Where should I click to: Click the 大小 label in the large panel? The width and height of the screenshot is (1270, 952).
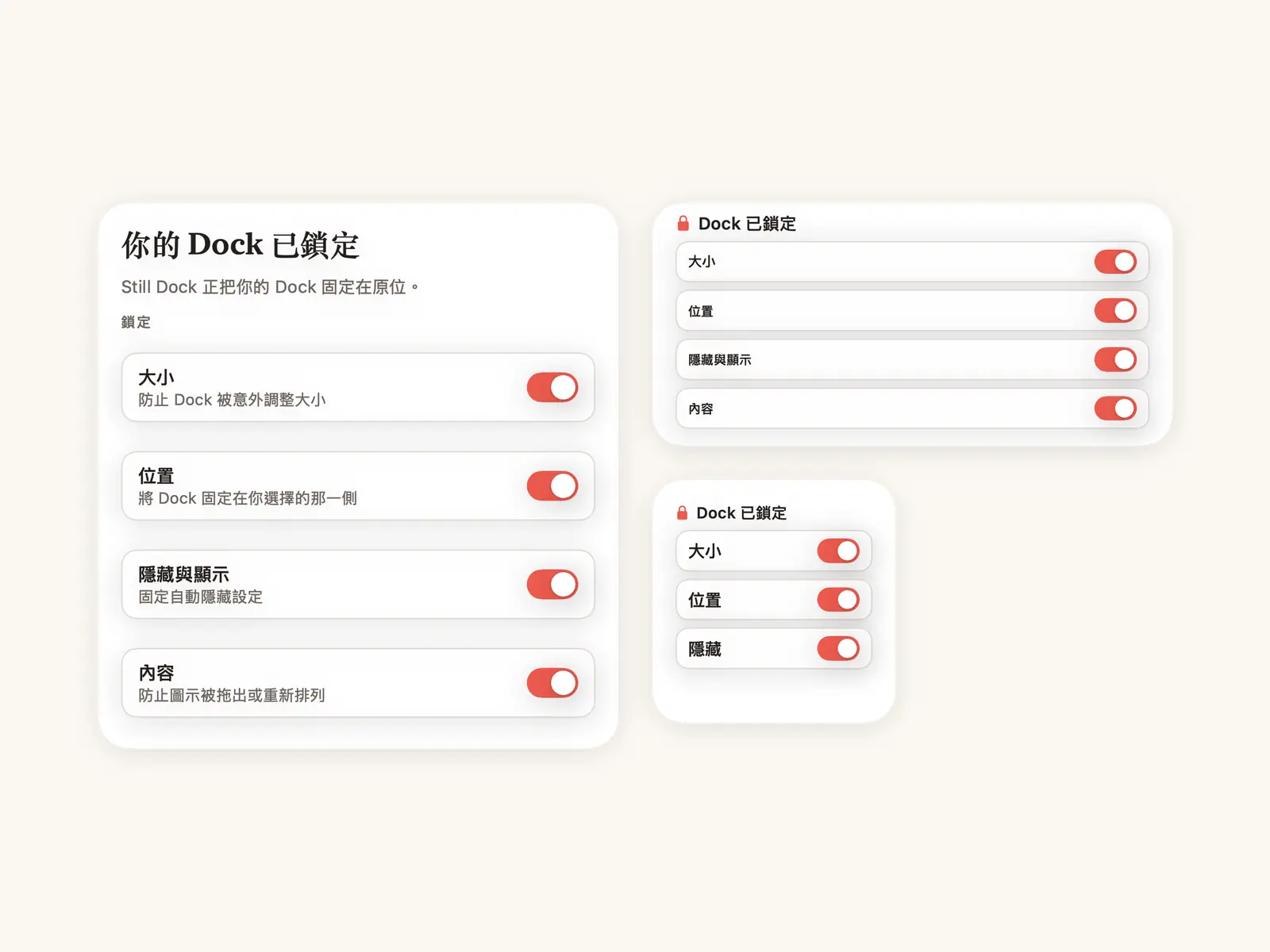click(x=156, y=378)
